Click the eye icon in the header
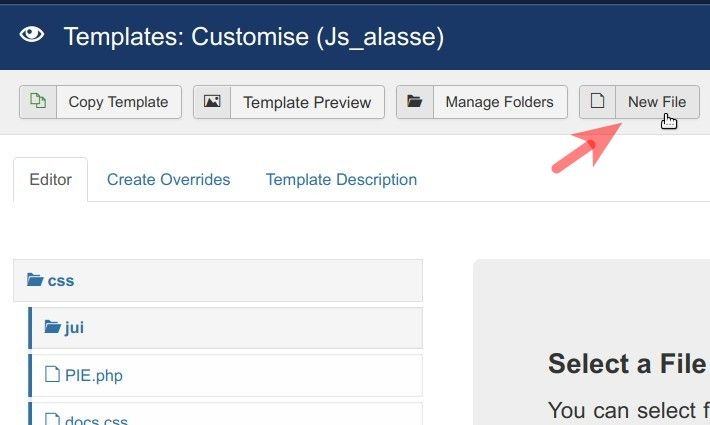 [33, 36]
